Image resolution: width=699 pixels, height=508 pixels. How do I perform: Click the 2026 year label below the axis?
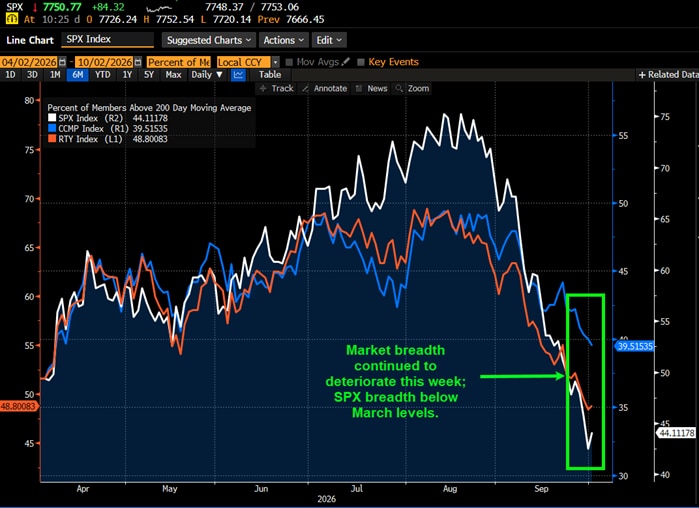point(327,499)
